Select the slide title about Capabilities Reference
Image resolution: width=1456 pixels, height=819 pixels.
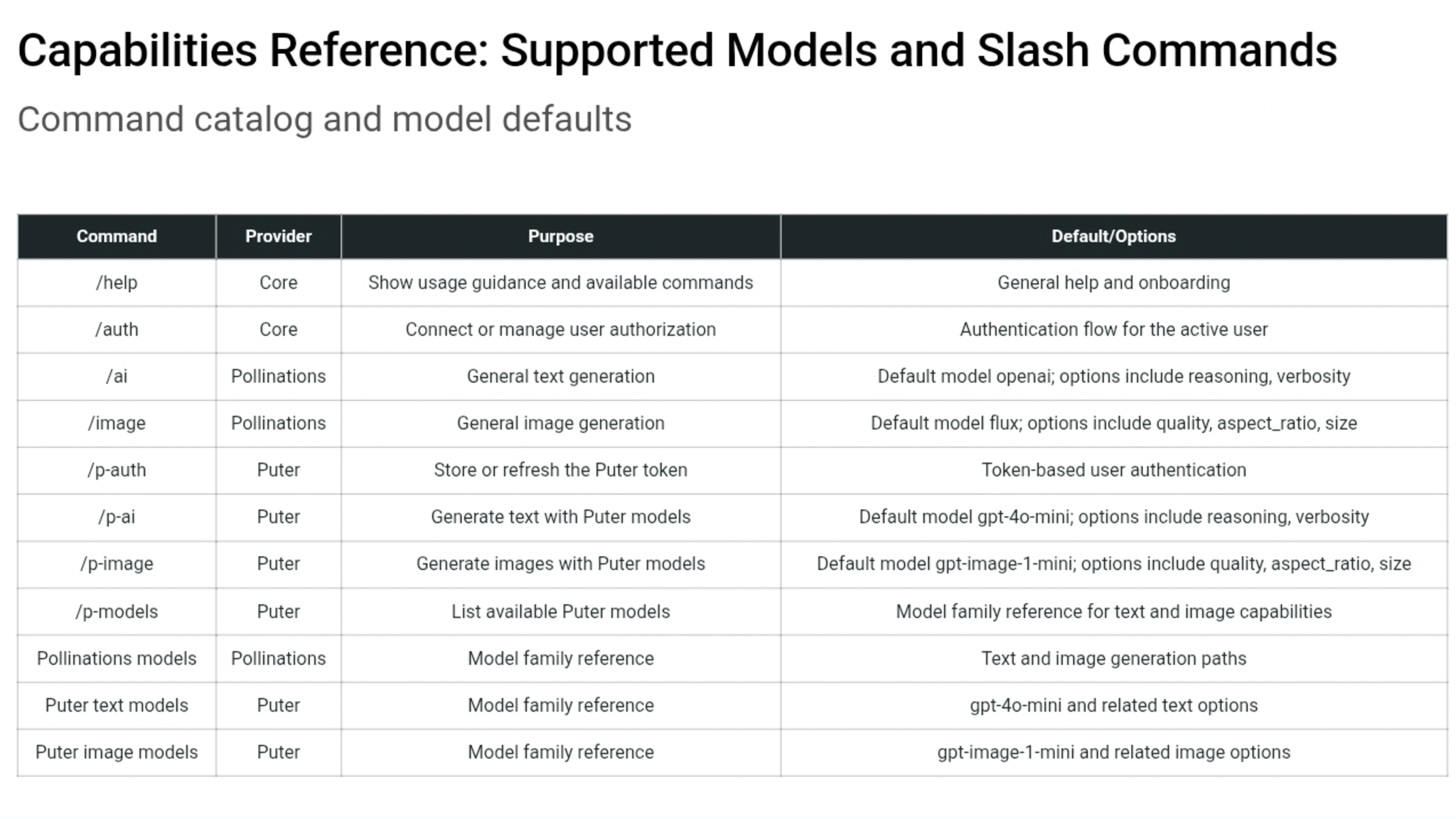(677, 51)
